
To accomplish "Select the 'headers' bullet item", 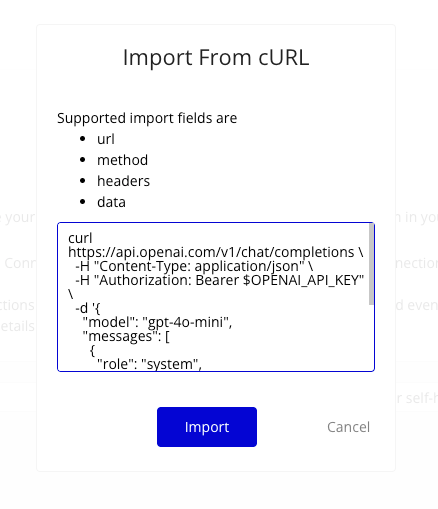I will click(x=123, y=181).
